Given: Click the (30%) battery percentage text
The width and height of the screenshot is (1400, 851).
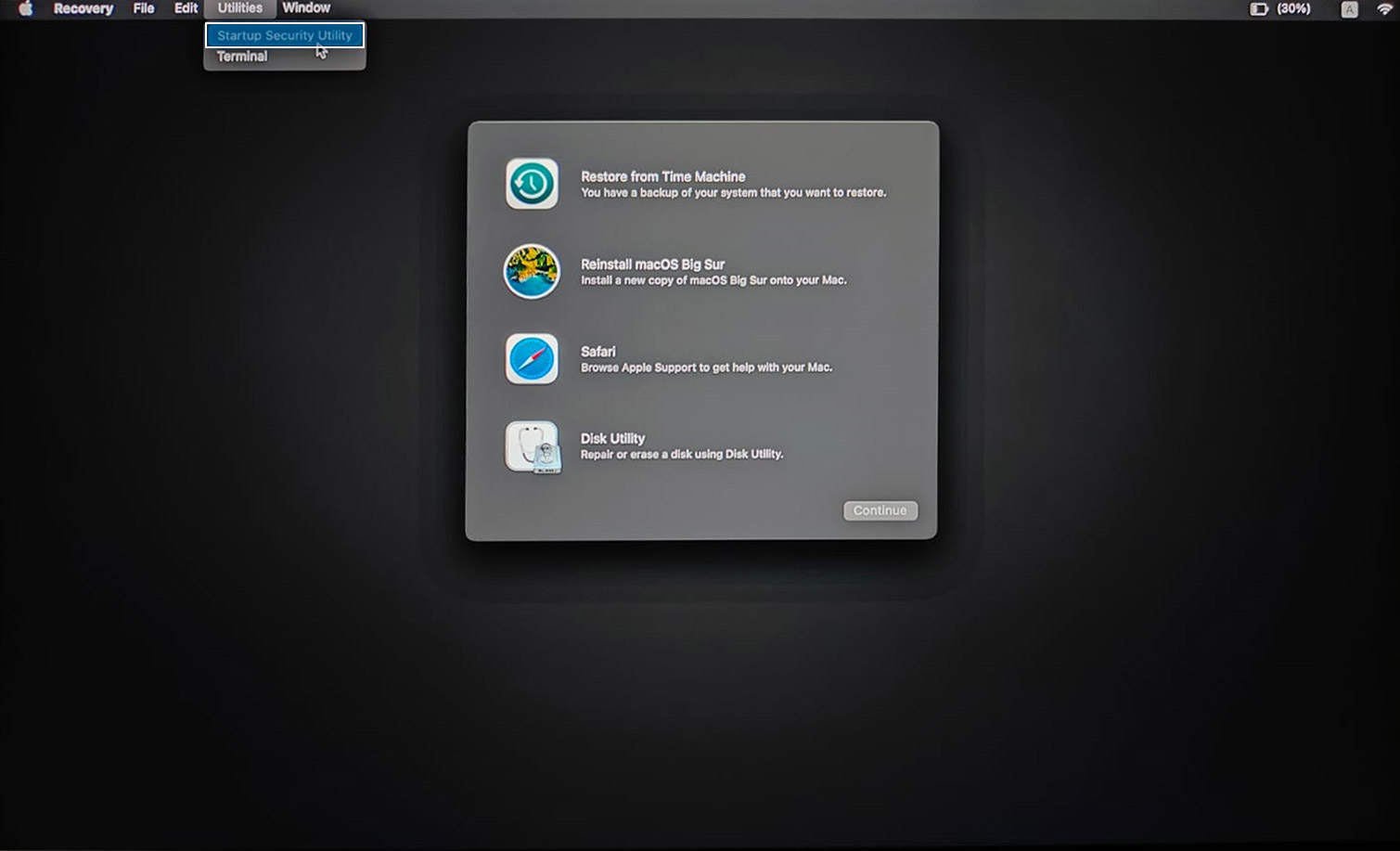Looking at the screenshot, I should point(1294,8).
